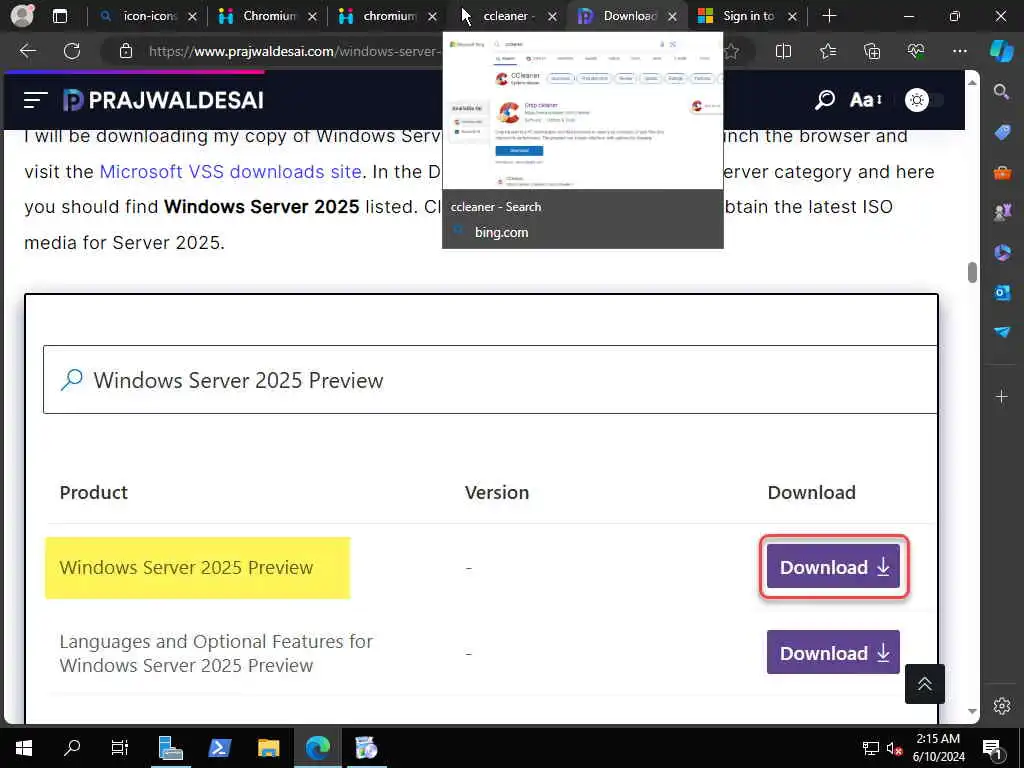Open sidebar Tools briefcase icon
This screenshot has width=1024, height=768.
(1002, 173)
